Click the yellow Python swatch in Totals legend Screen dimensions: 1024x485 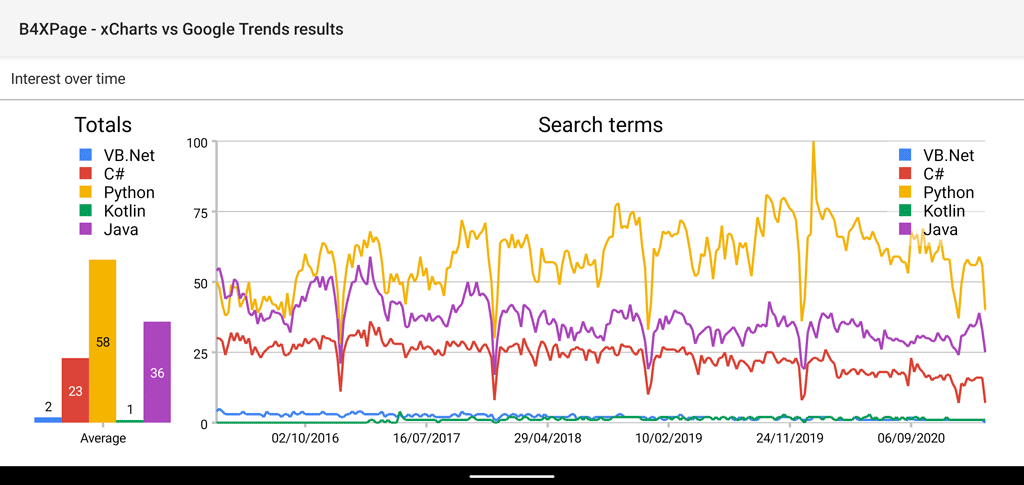[86, 192]
